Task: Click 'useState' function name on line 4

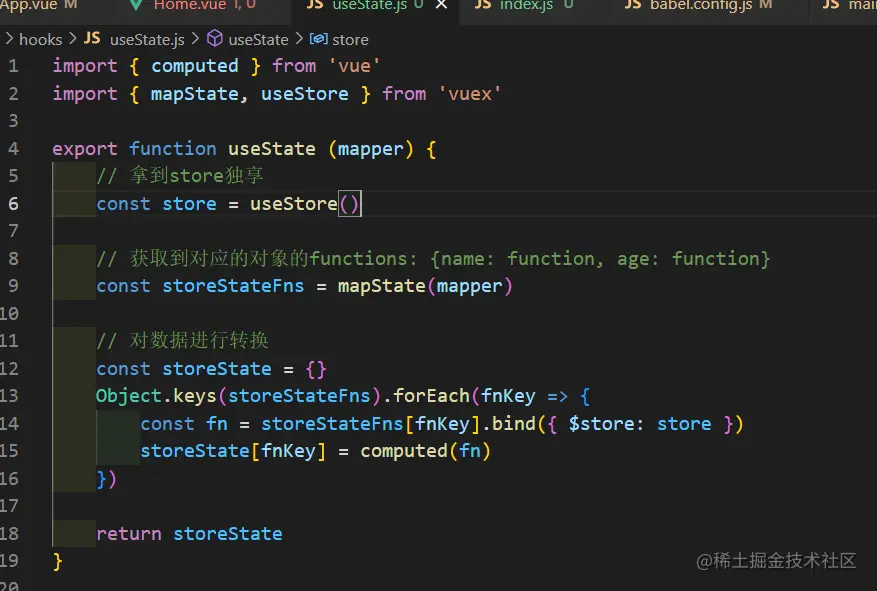Action: click(x=272, y=149)
